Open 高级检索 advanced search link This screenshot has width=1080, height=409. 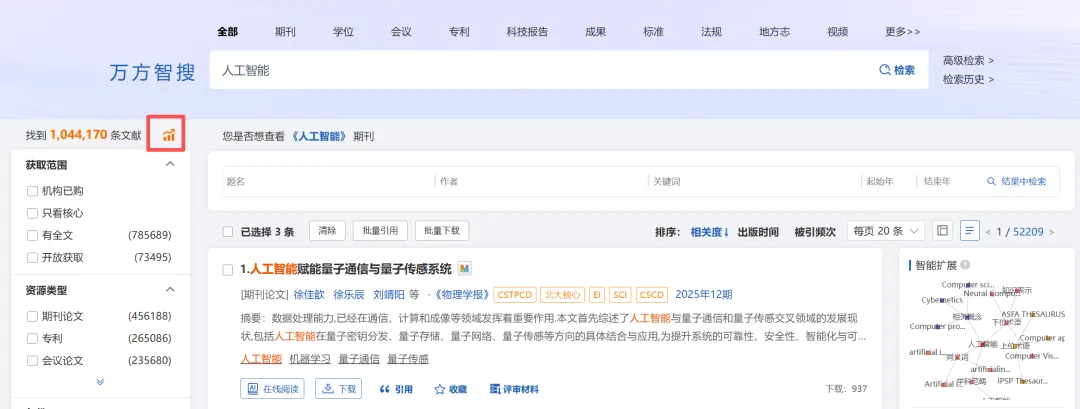[968, 61]
